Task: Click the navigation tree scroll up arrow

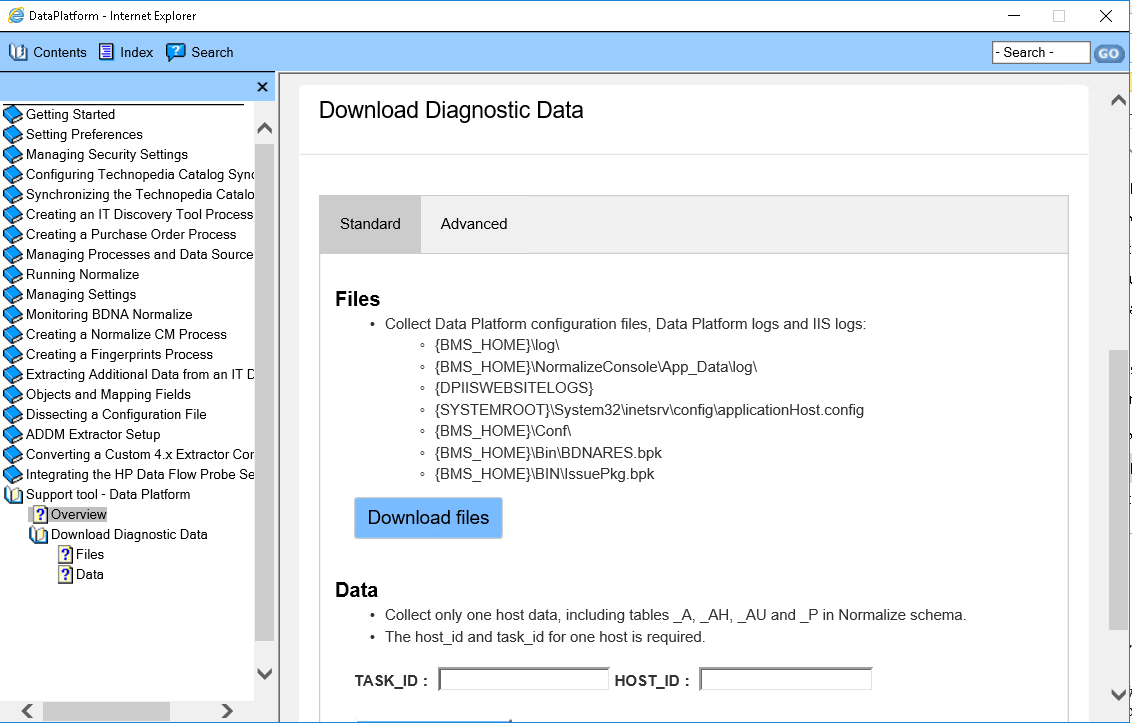Action: pos(264,129)
